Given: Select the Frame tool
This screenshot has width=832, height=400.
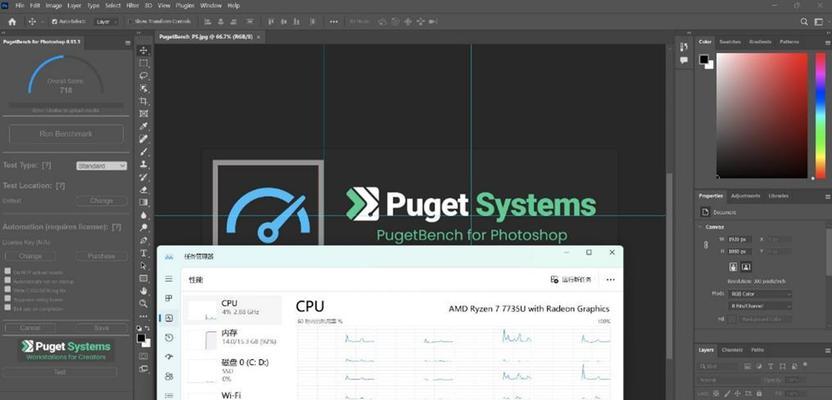Looking at the screenshot, I should tap(143, 114).
